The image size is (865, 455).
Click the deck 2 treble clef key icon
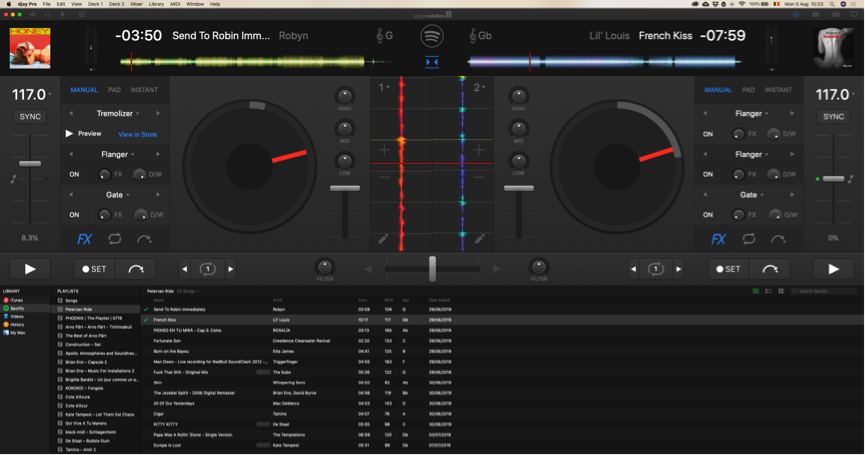[x=473, y=36]
